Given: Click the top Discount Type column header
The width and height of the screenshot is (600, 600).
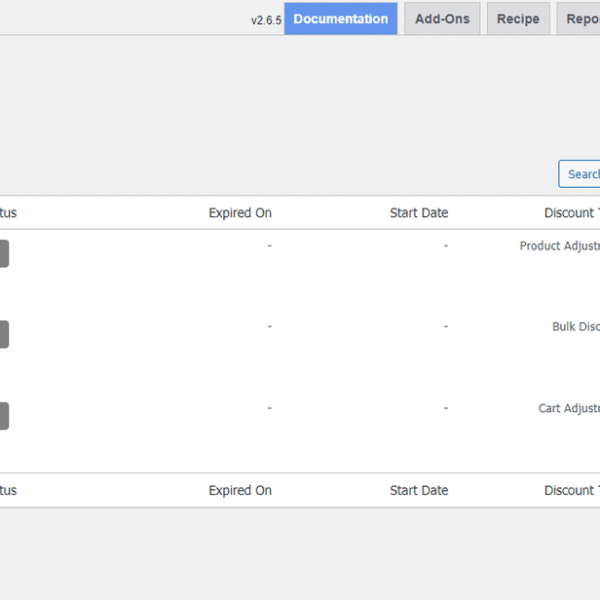Looking at the screenshot, I should click(x=571, y=213).
